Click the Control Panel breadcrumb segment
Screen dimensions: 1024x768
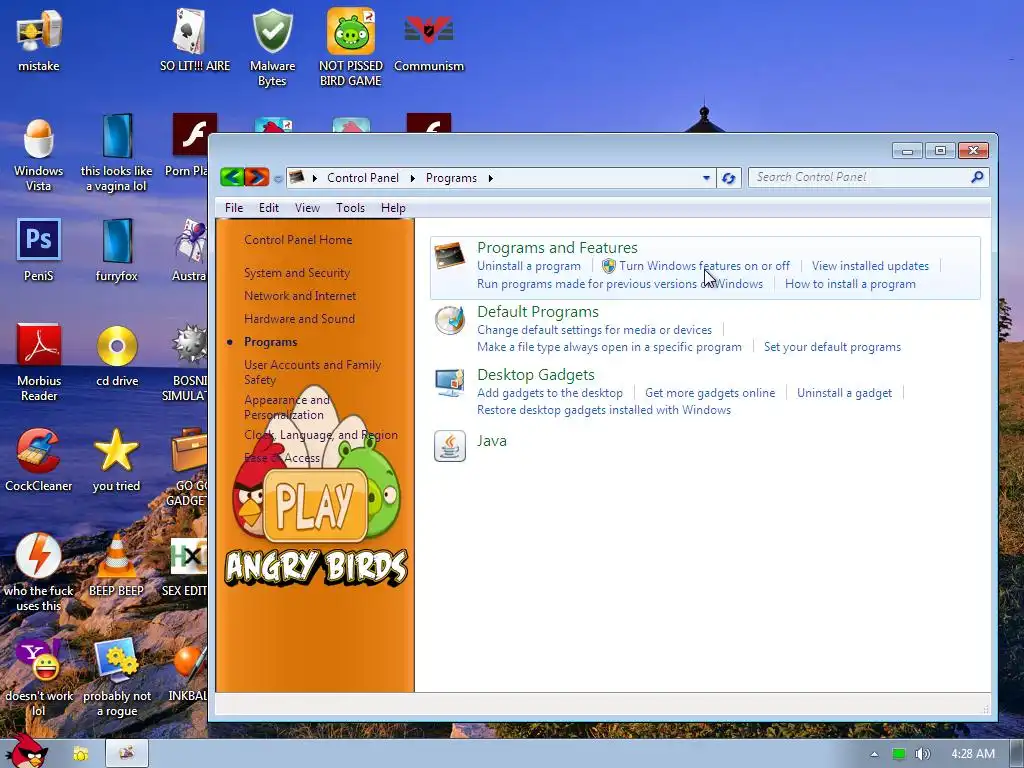pos(362,178)
